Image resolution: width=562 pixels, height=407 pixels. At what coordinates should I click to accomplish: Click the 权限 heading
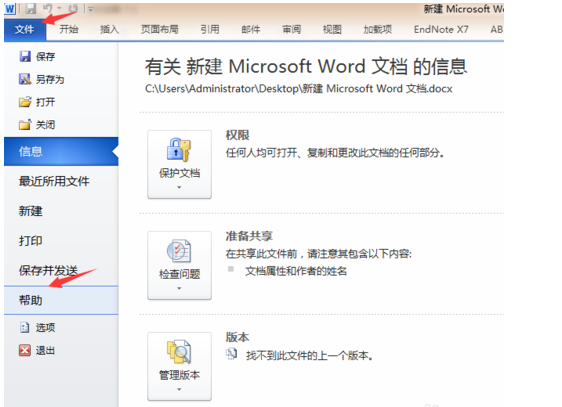(x=237, y=135)
